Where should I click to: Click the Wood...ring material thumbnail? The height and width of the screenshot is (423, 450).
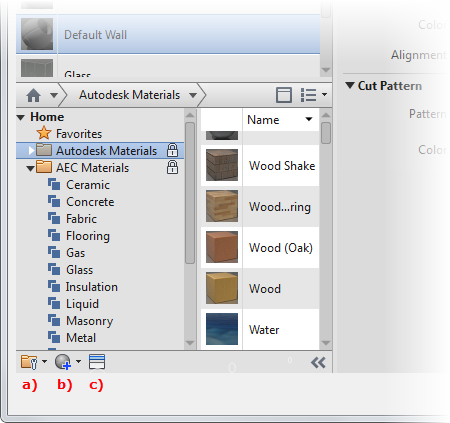click(222, 206)
